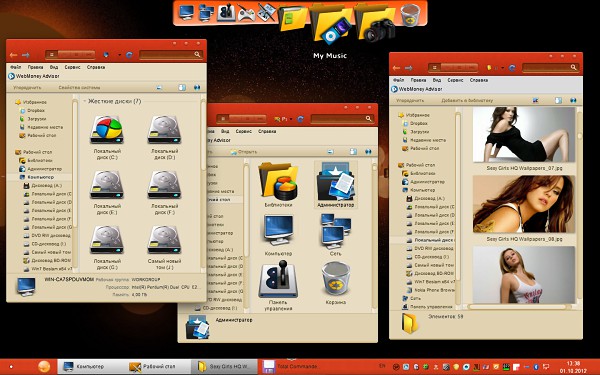600x375 pixels.
Task: Click the orange Start orb on taskbar
Action: click(44, 367)
